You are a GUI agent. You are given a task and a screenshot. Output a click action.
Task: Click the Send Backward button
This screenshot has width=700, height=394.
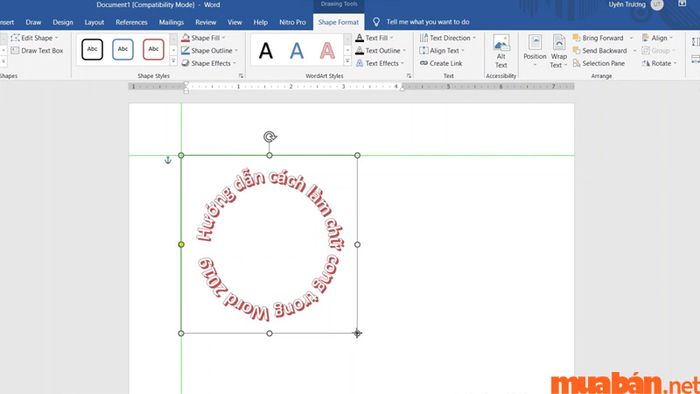point(600,50)
